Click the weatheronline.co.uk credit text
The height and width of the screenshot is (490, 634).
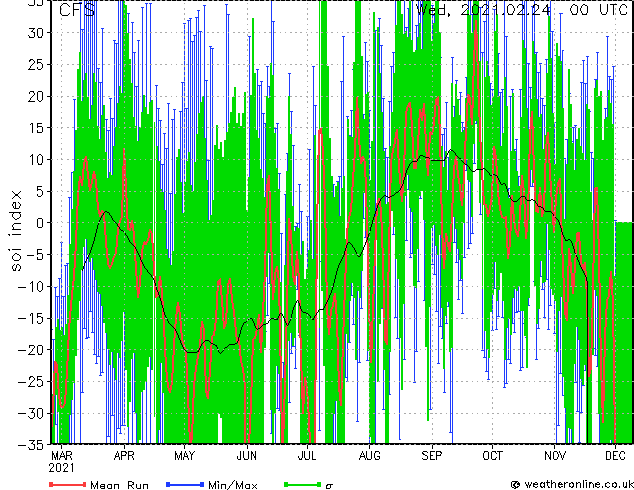(x=578, y=484)
